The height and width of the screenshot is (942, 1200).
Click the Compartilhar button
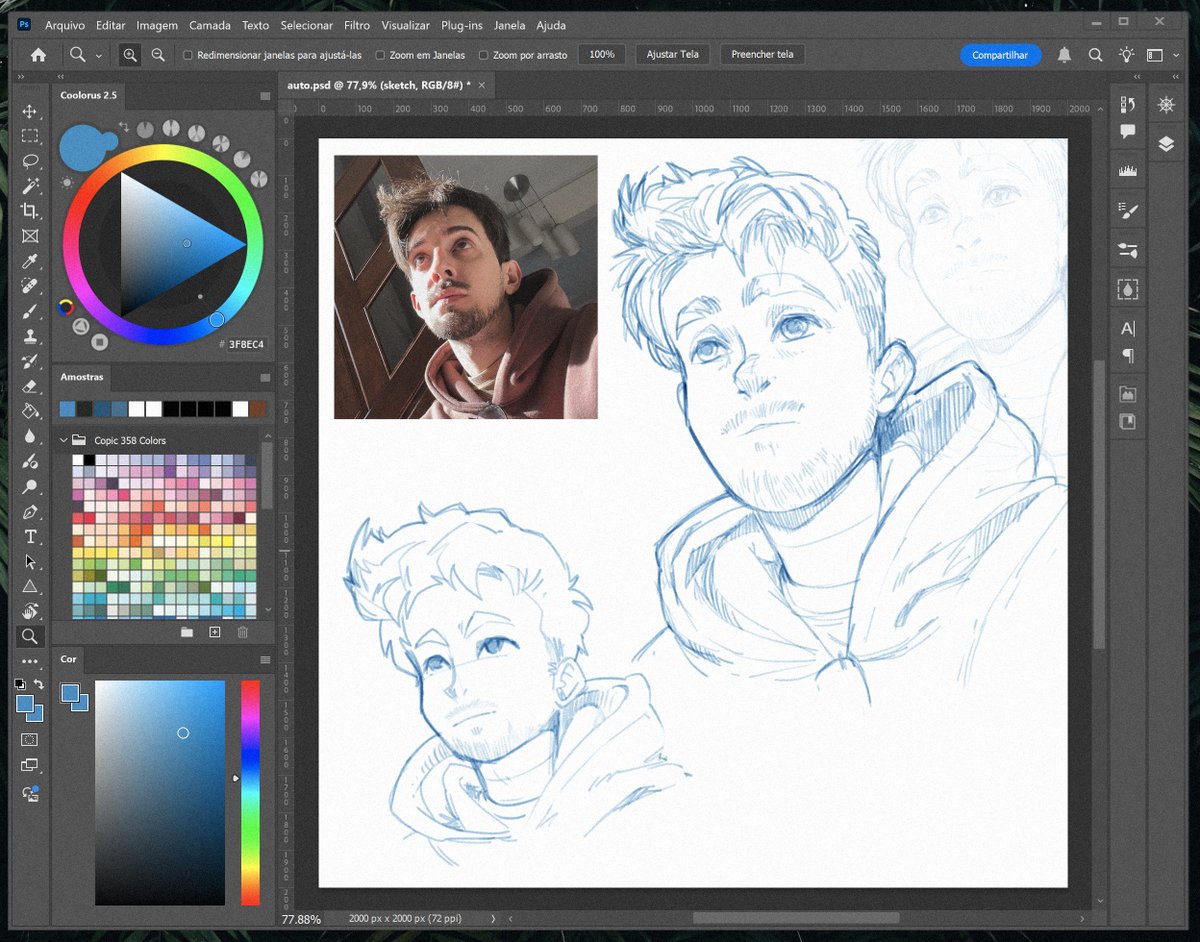[1000, 55]
